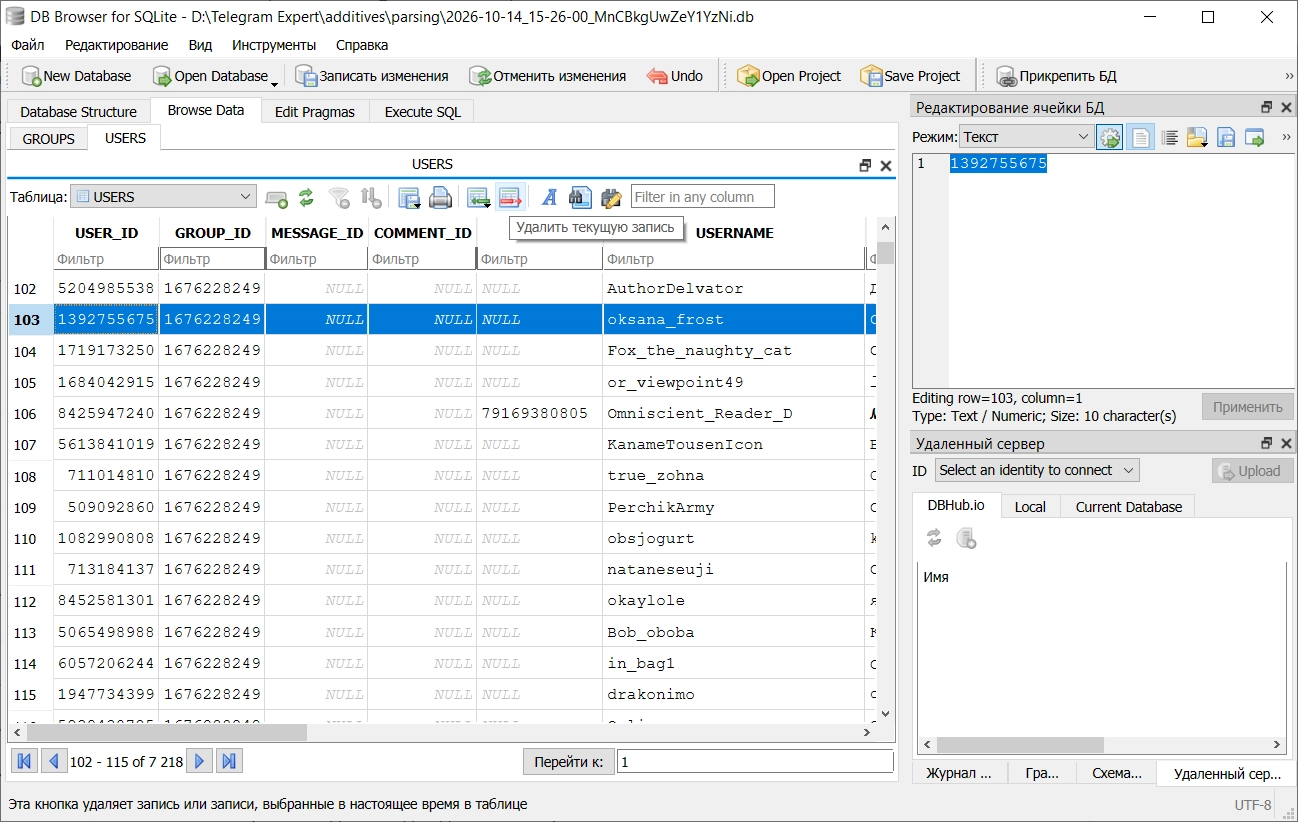Click Save Project in the toolbar

point(910,76)
